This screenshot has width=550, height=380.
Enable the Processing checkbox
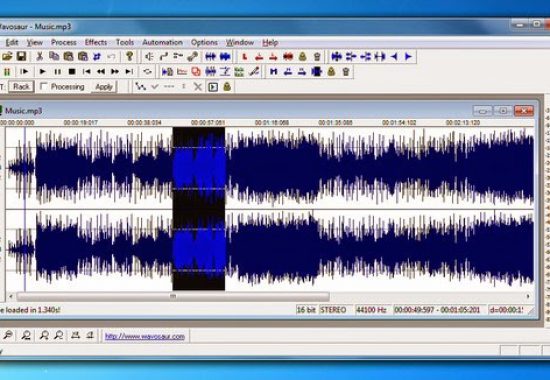[x=43, y=86]
